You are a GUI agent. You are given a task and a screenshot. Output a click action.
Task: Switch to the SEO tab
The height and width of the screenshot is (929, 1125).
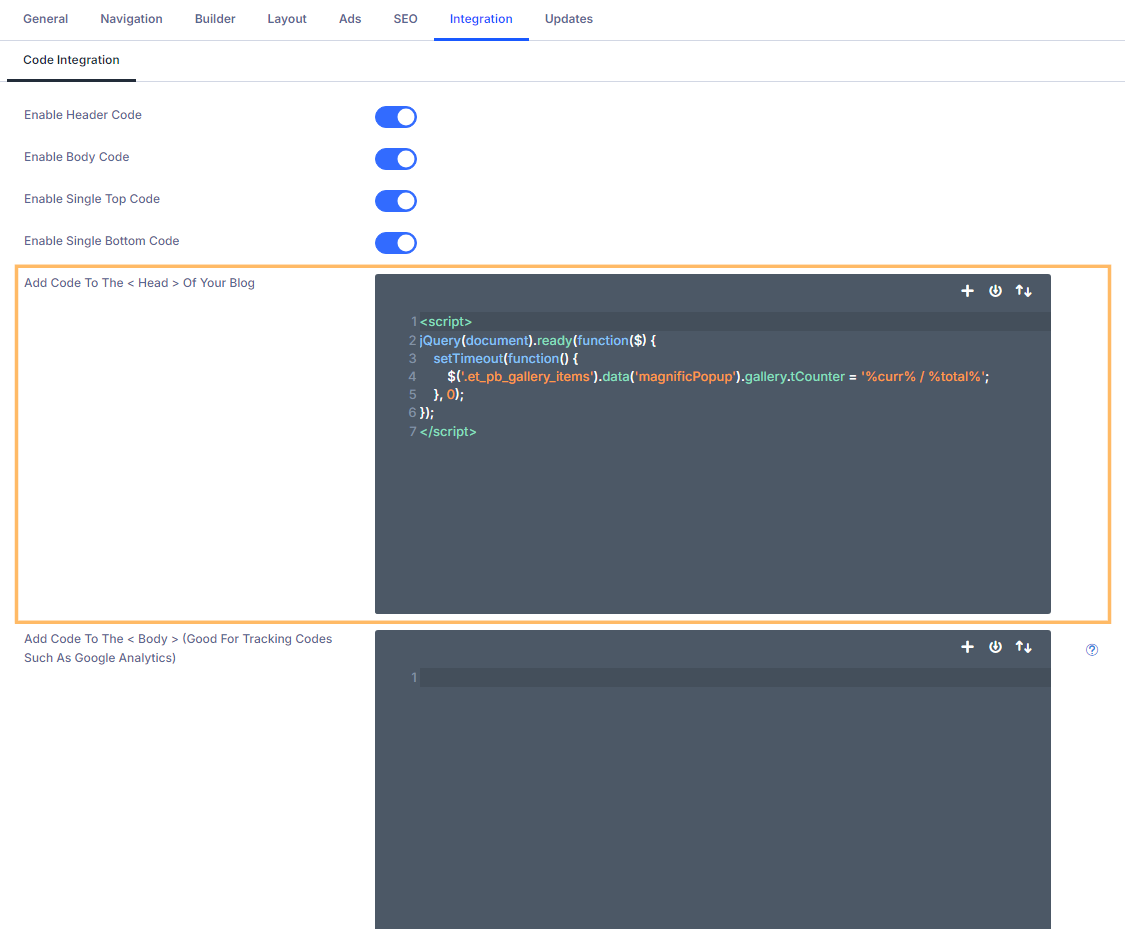click(x=405, y=19)
